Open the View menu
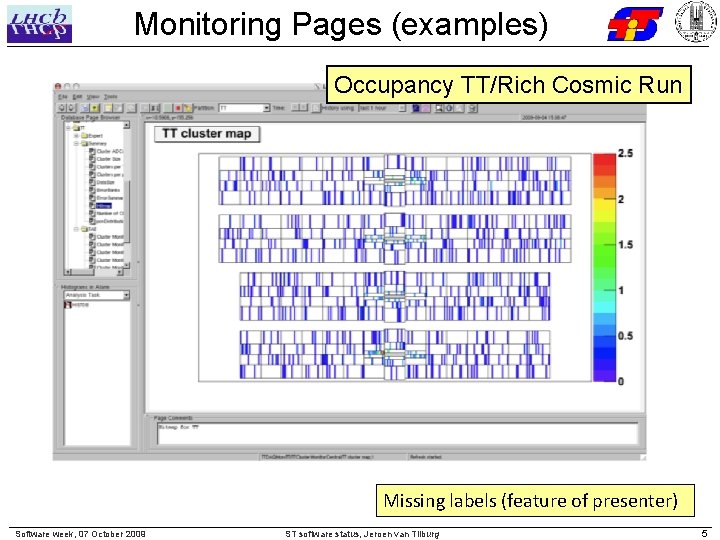 click(93, 97)
